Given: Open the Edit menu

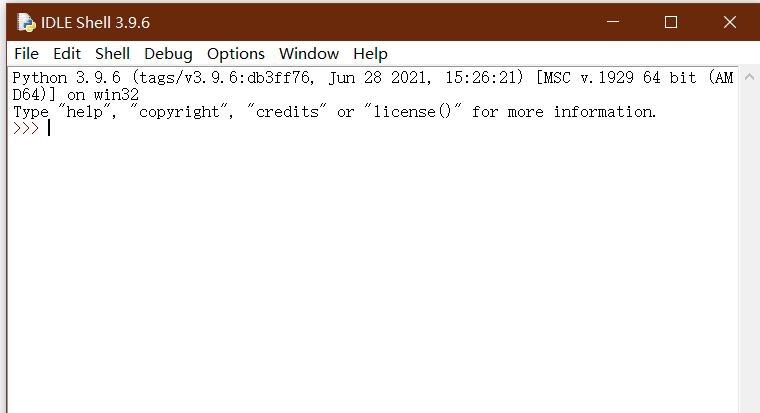Looking at the screenshot, I should point(67,54).
